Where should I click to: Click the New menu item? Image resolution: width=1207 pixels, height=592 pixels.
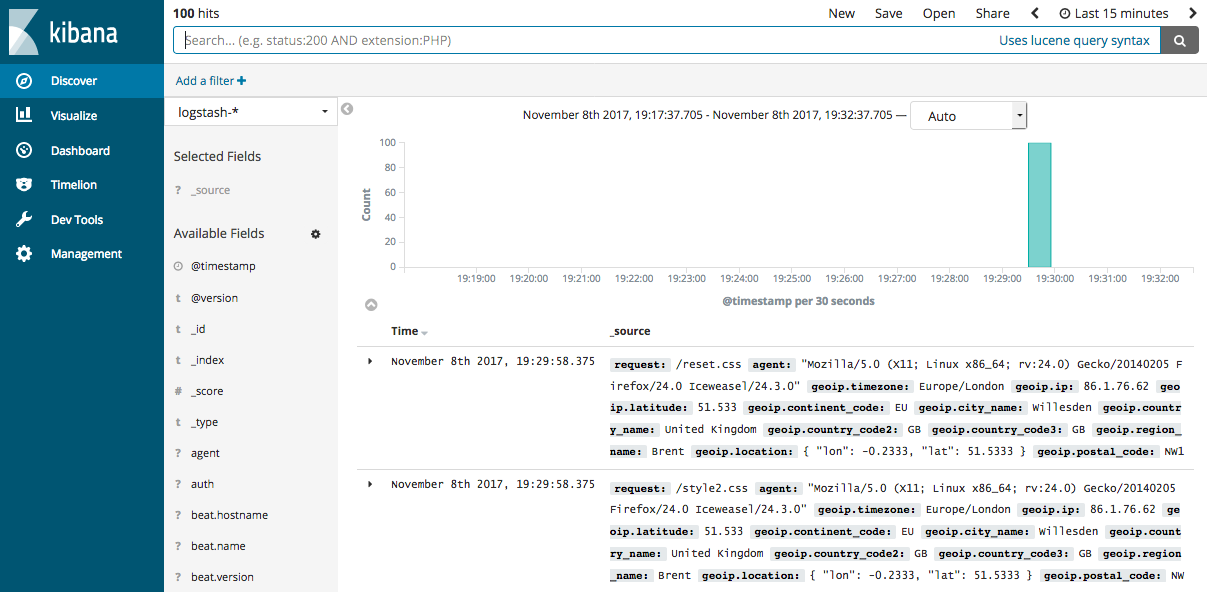coord(841,13)
